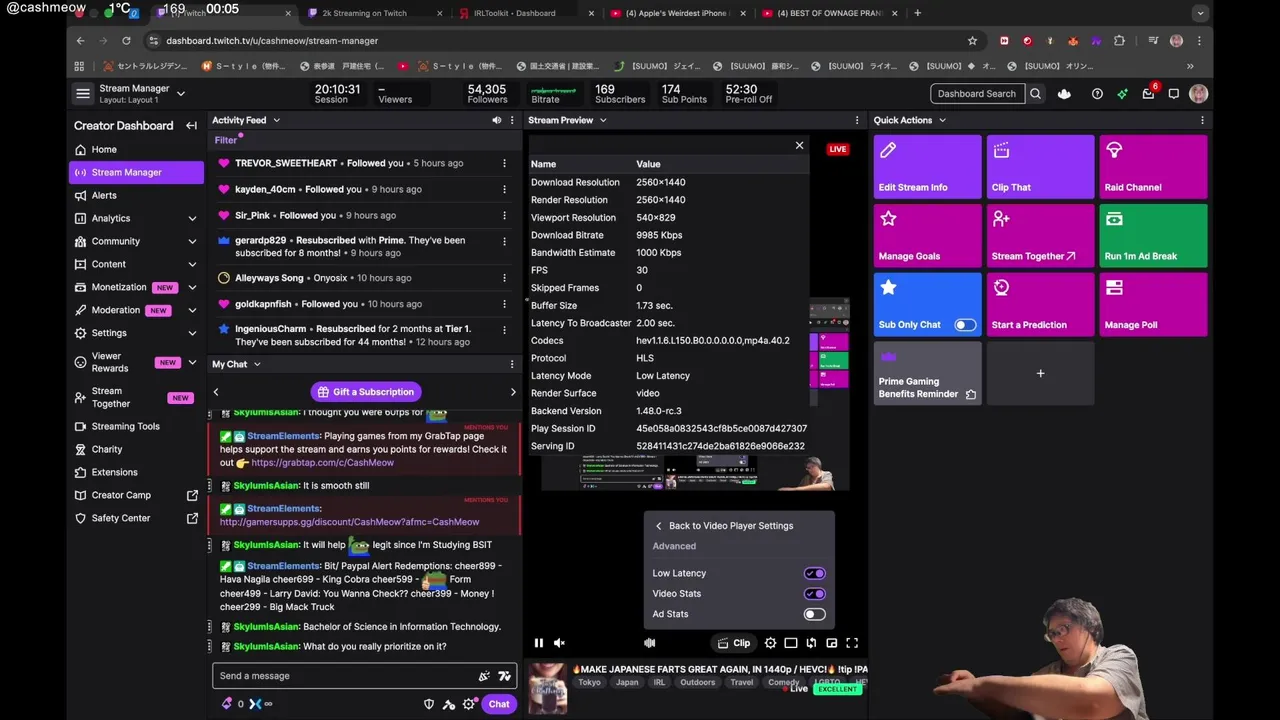The image size is (1280, 720).
Task: Open stream preview settings gear
Action: click(770, 643)
